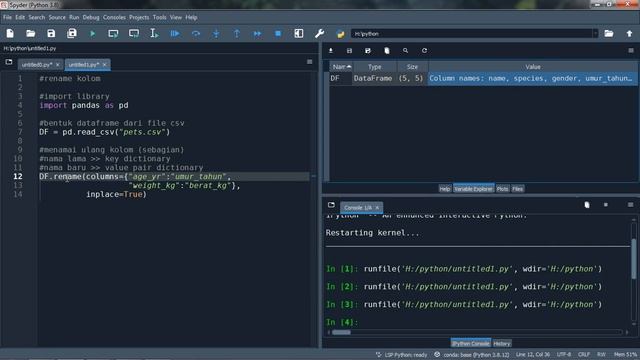Open the Consoles menu
This screenshot has width=640, height=360.
114,17
